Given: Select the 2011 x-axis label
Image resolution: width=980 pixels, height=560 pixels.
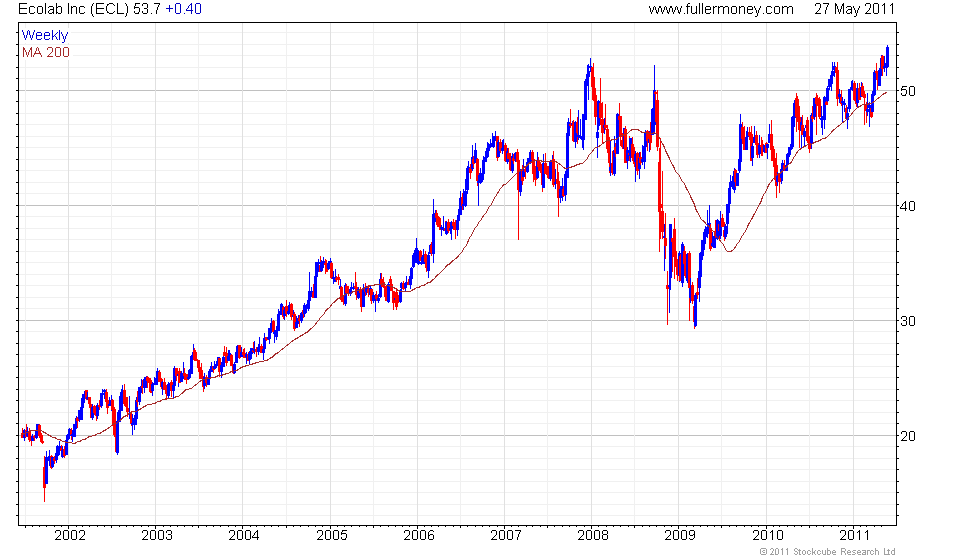Looking at the screenshot, I should (x=854, y=535).
